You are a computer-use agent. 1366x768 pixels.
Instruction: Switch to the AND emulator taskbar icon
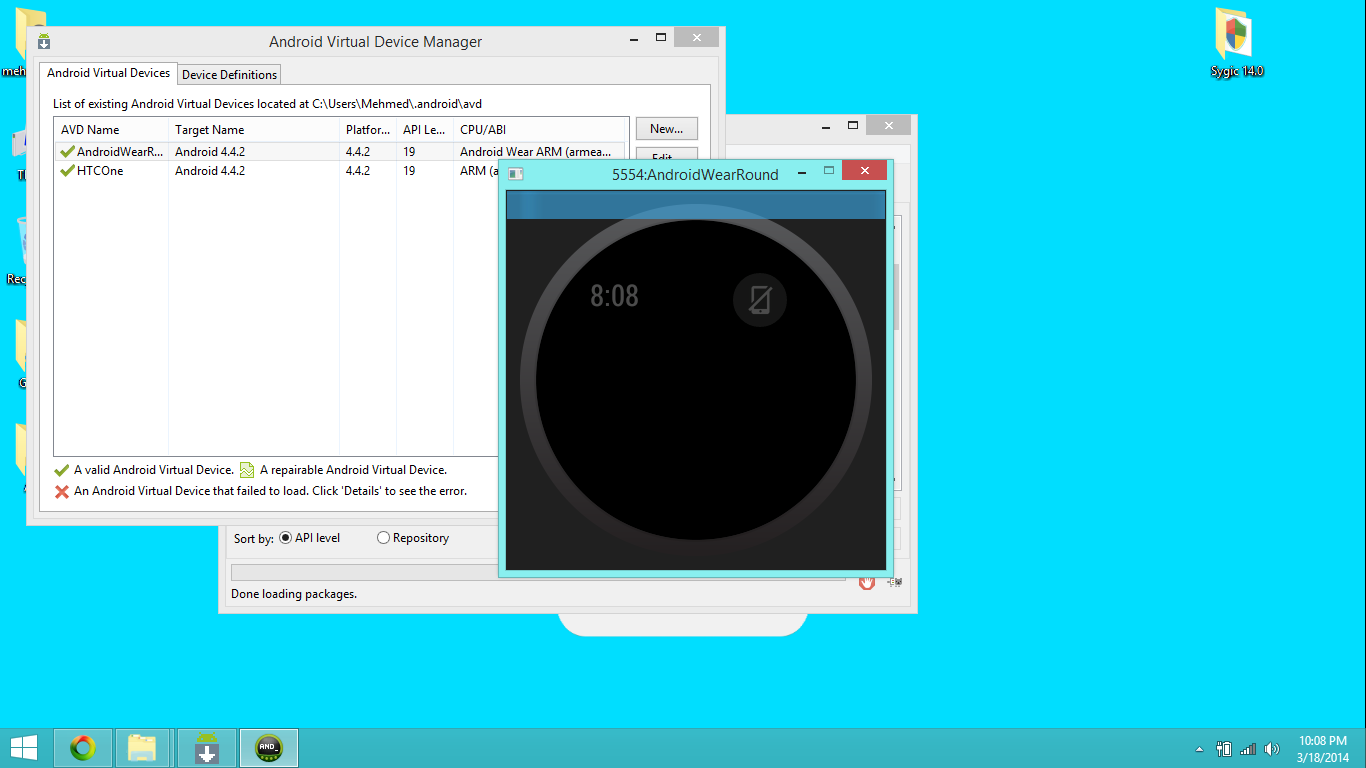click(269, 748)
